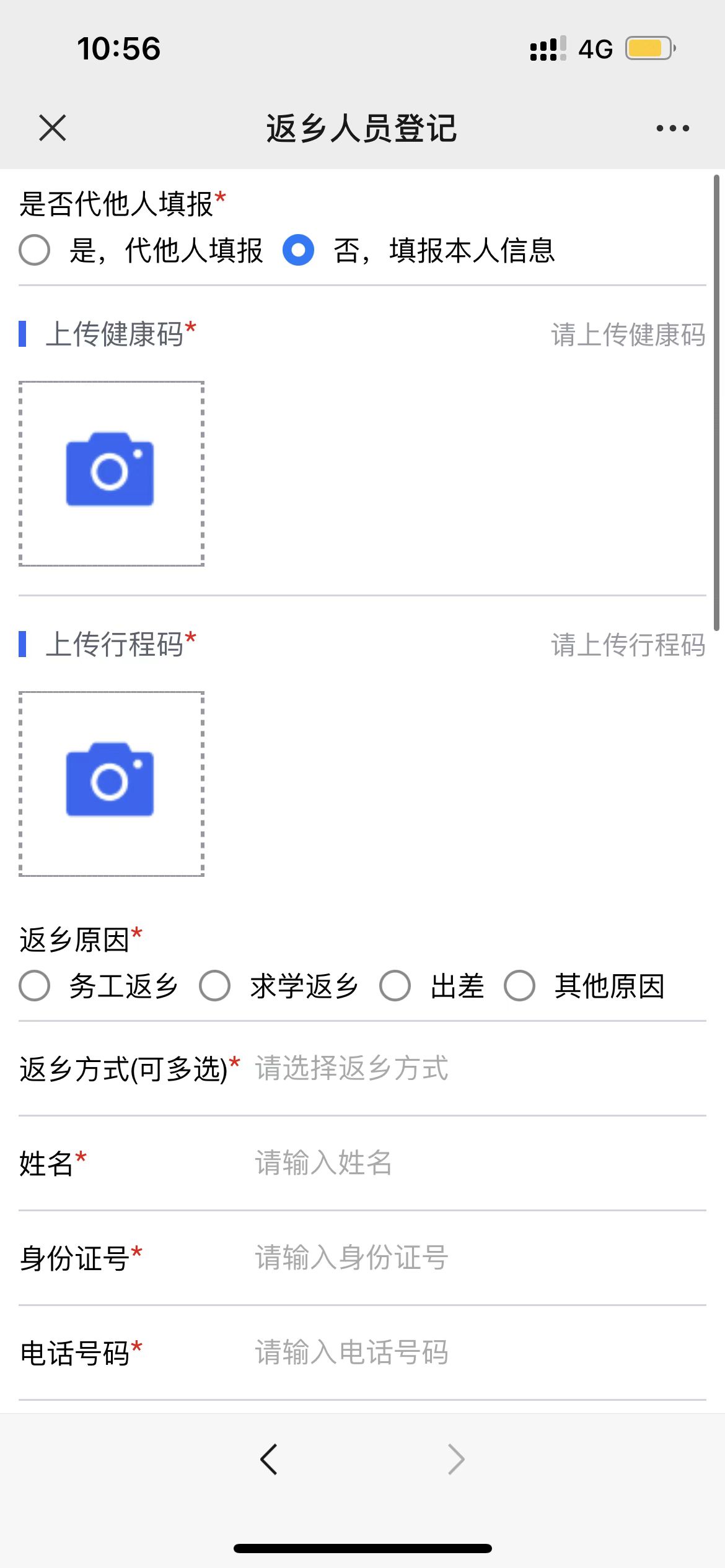
Task: Tap the 4G network indicator
Action: [x=595, y=48]
